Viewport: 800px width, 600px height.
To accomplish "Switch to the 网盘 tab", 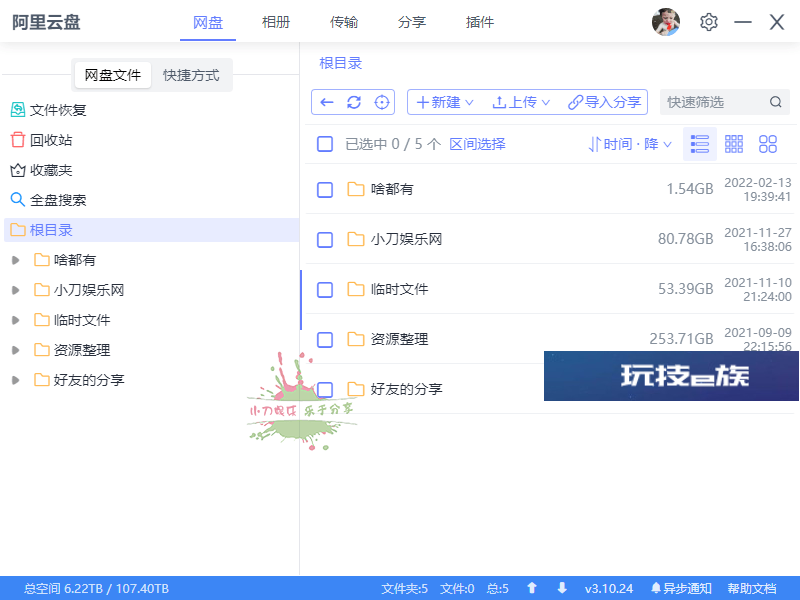I will pos(208,22).
